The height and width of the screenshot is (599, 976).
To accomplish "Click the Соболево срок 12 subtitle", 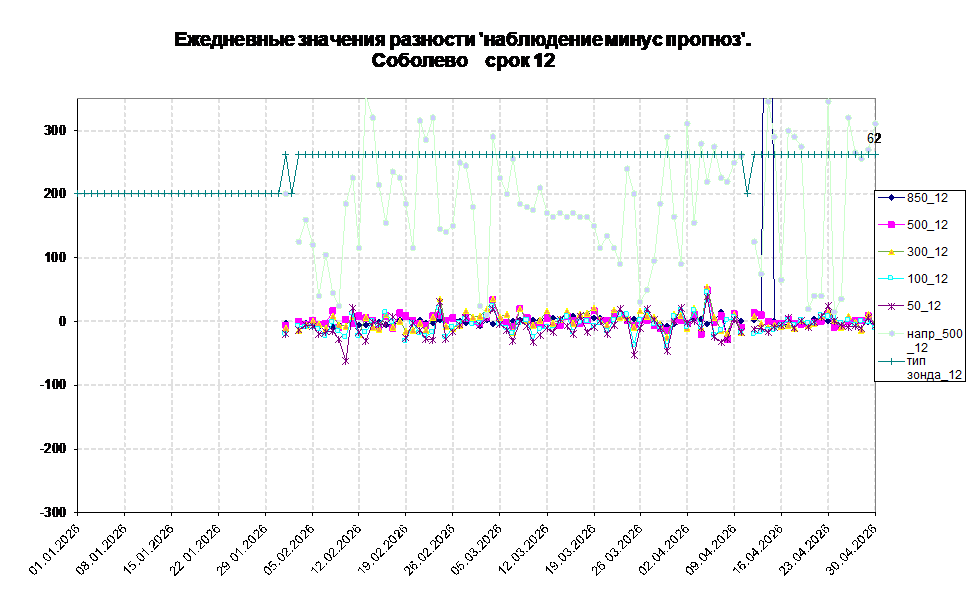I will click(x=463, y=61).
